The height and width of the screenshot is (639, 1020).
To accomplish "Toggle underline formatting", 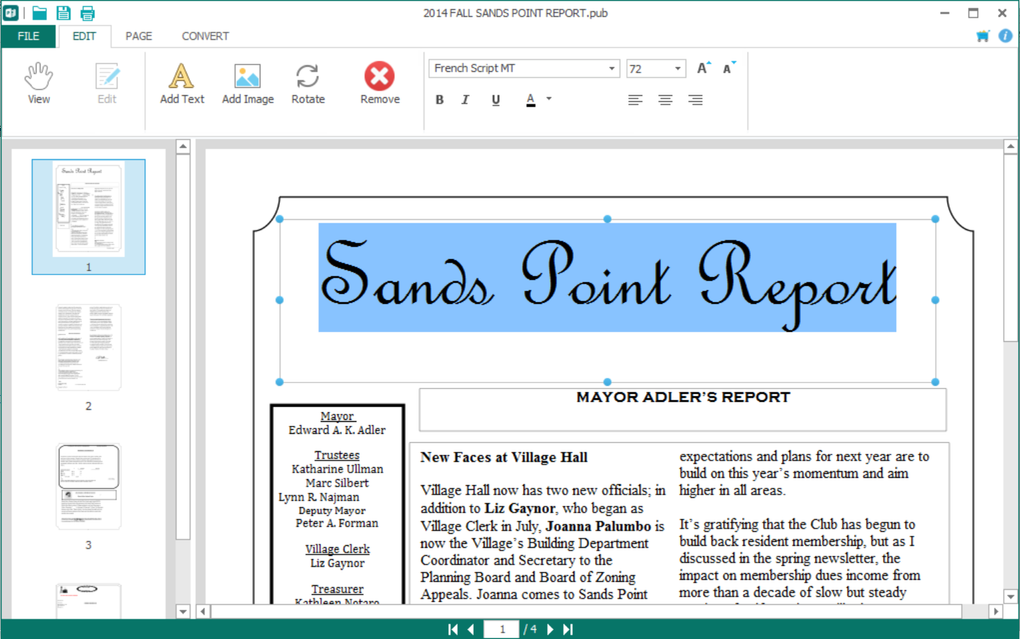I will coord(496,100).
